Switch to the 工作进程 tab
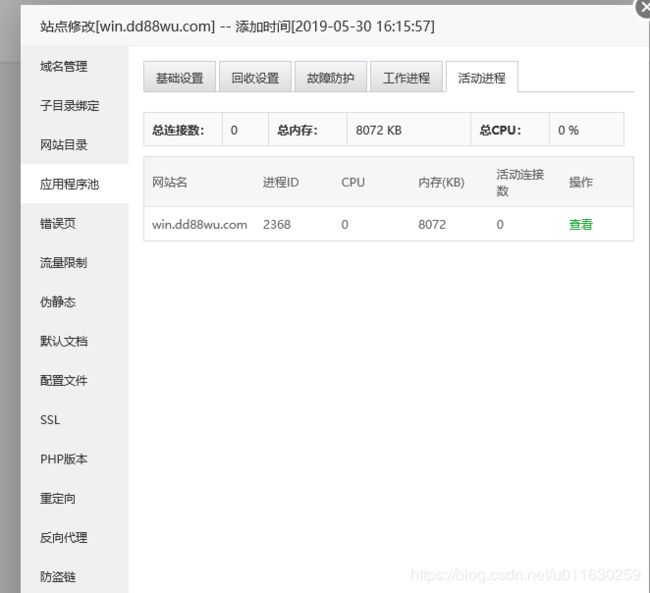This screenshot has height=593, width=650. point(406,77)
